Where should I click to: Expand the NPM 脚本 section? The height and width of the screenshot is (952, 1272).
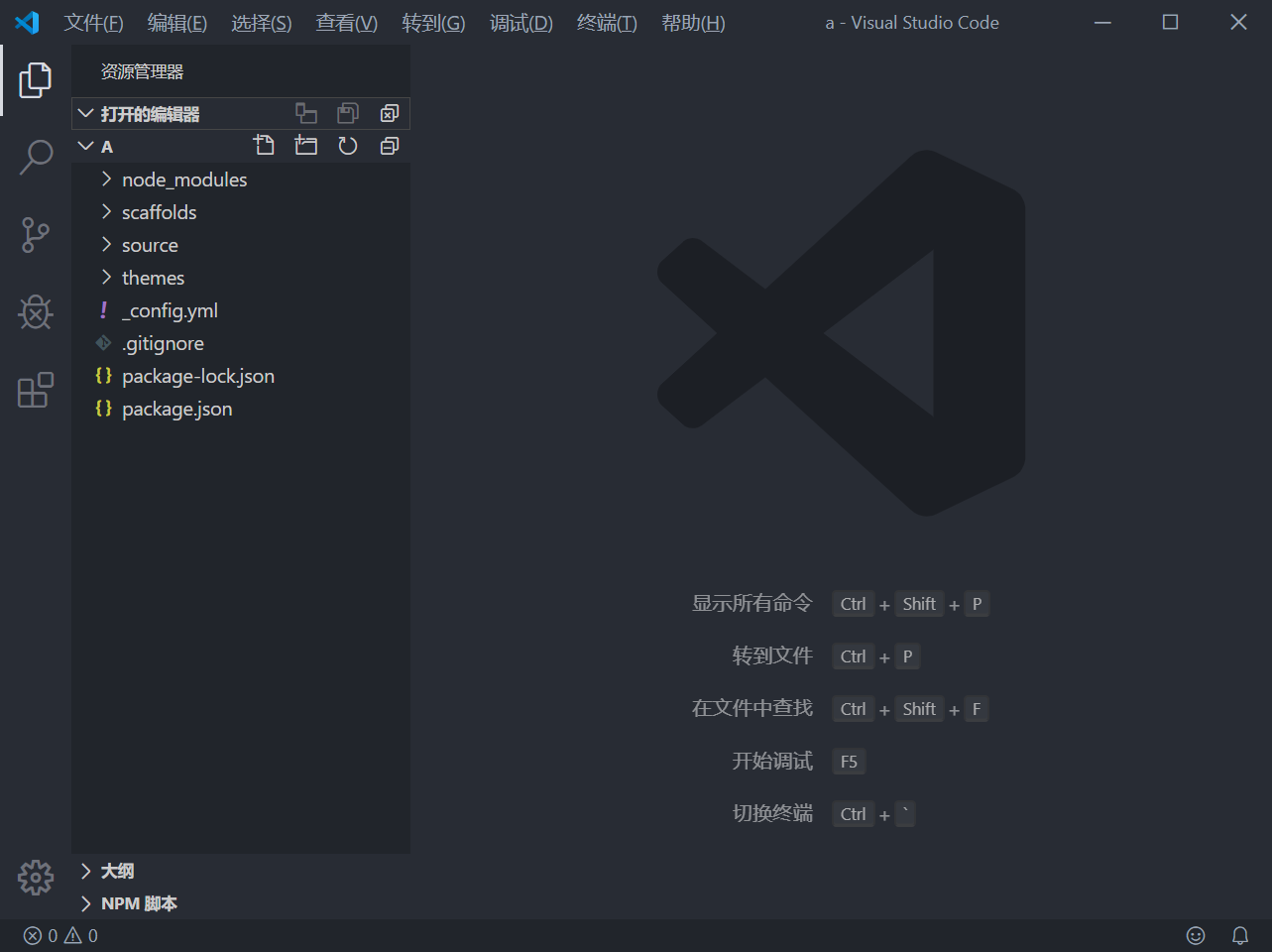point(139,903)
